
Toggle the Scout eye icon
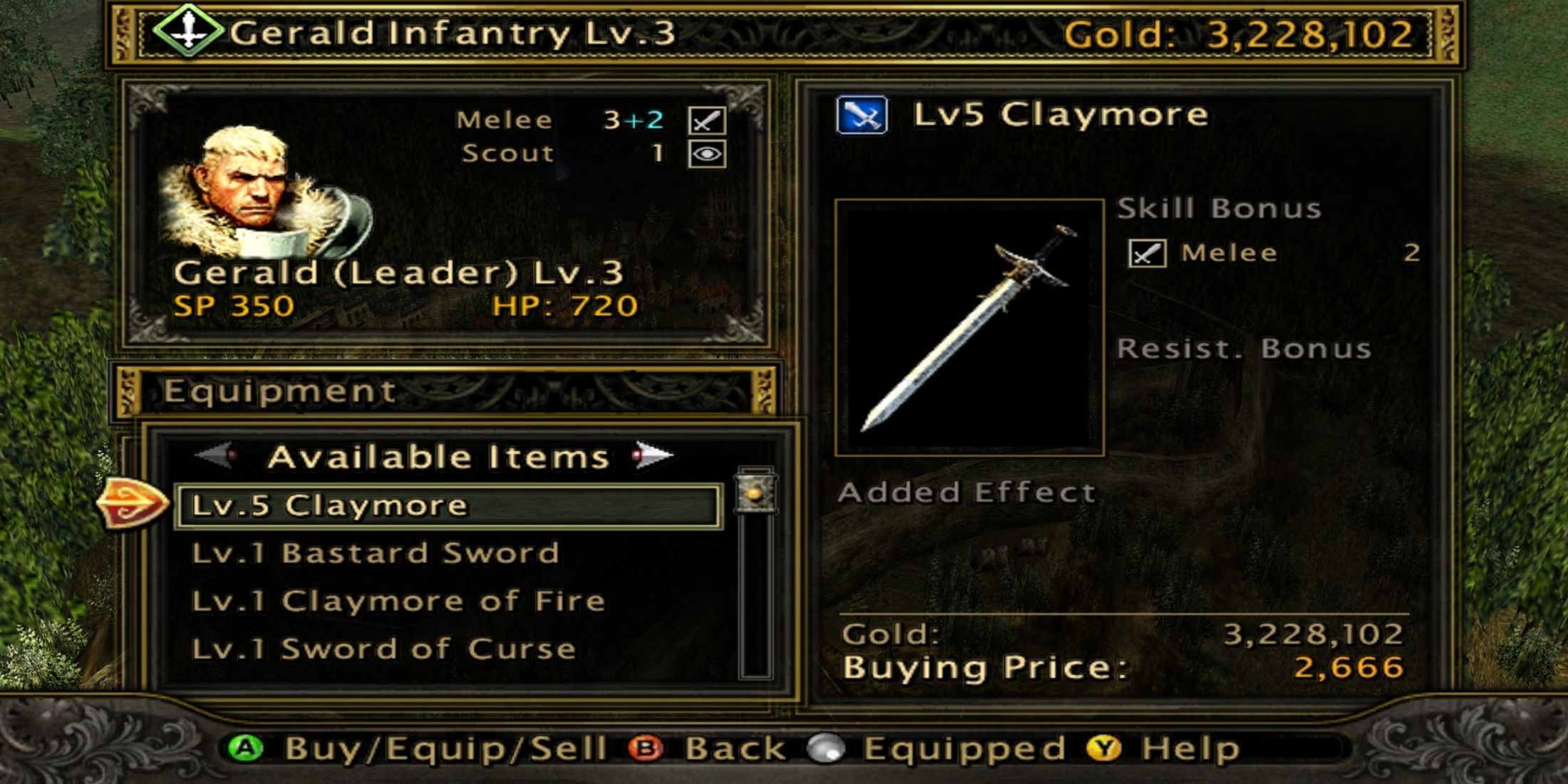[x=707, y=154]
